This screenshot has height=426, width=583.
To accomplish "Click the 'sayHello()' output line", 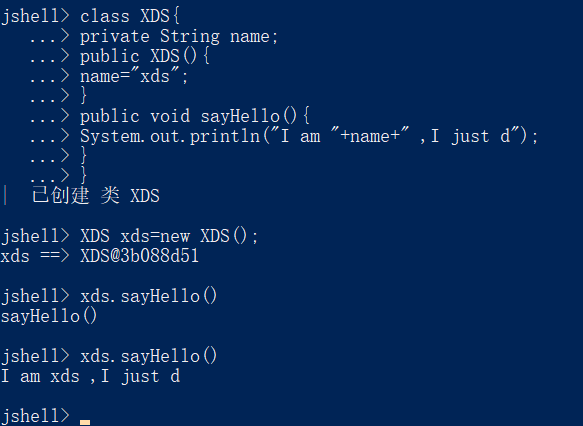I will (x=49, y=317).
